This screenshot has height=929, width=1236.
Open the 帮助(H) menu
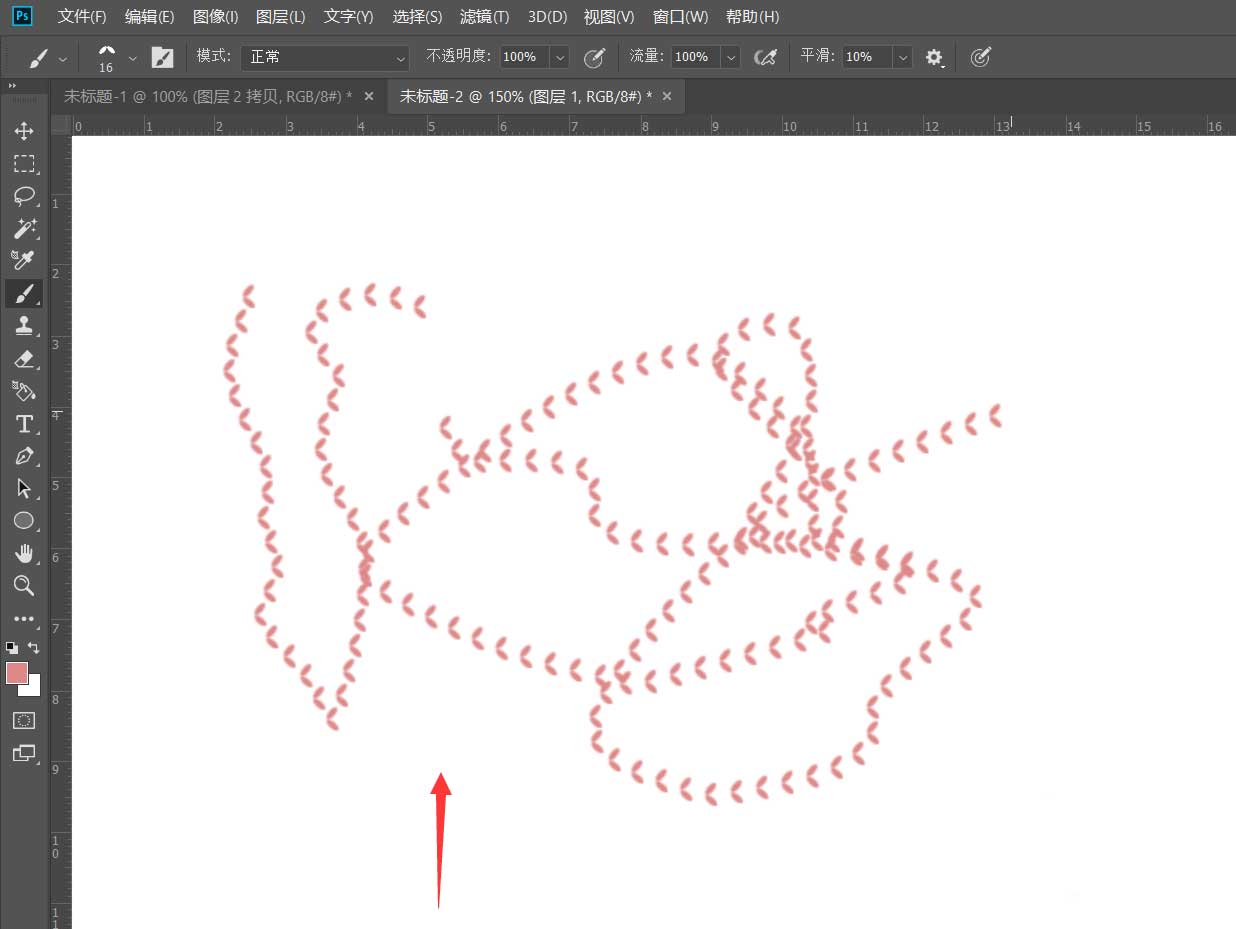click(752, 17)
